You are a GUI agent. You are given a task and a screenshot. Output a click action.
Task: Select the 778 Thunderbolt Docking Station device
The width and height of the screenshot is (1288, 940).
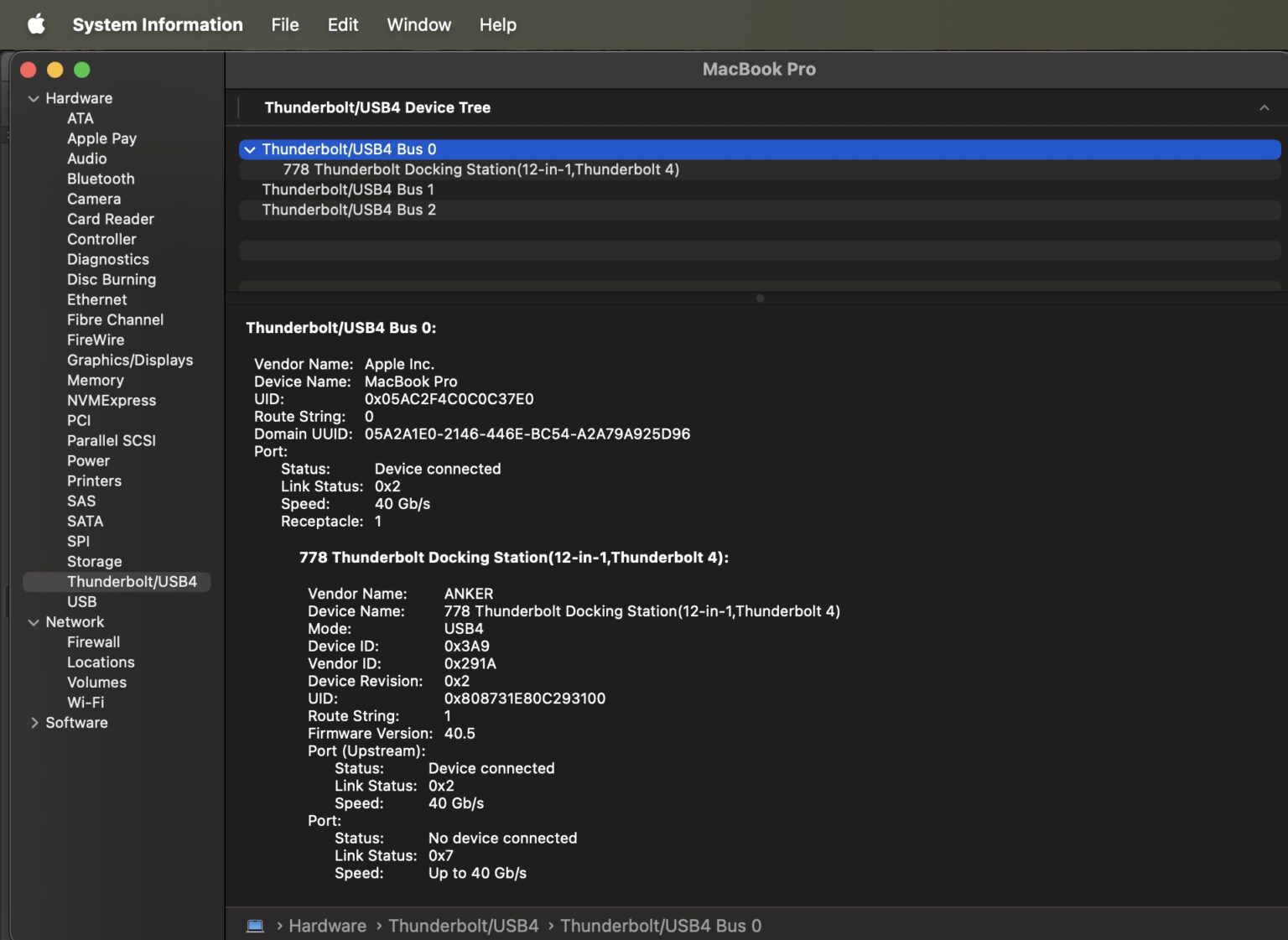tap(480, 169)
